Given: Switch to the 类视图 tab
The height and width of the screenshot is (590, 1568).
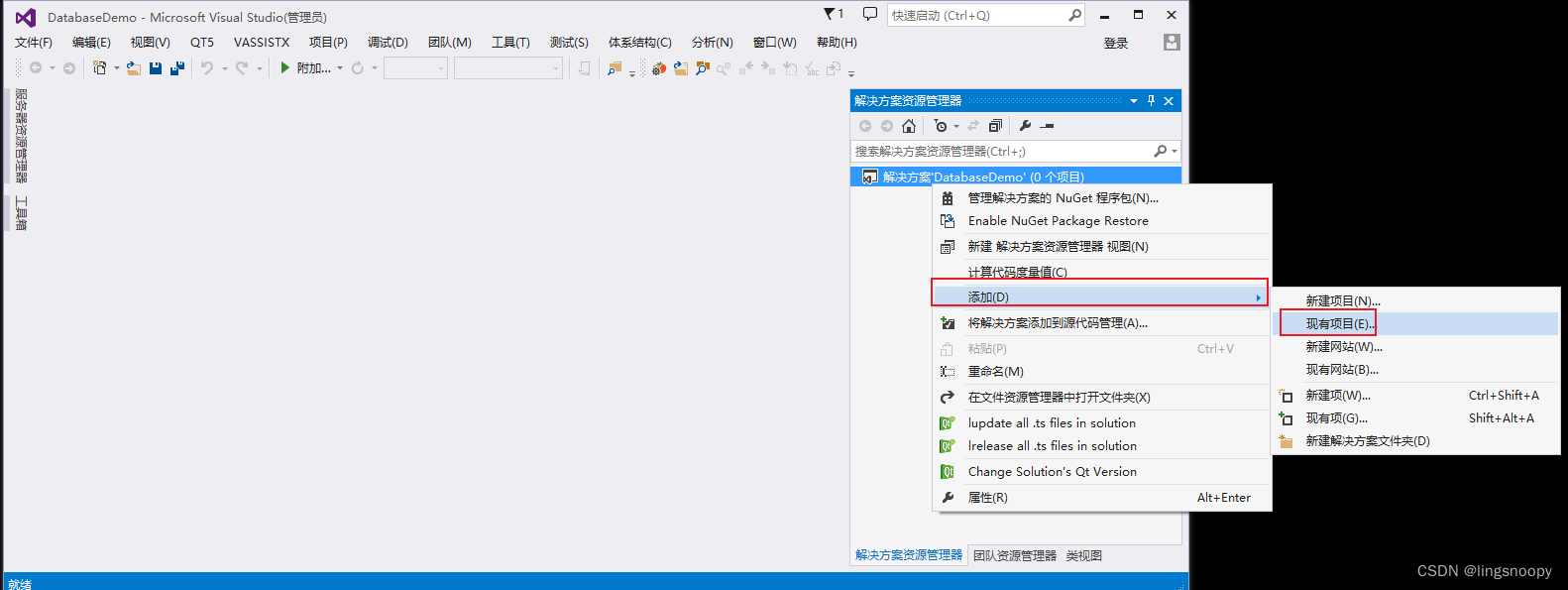Looking at the screenshot, I should (x=1083, y=556).
